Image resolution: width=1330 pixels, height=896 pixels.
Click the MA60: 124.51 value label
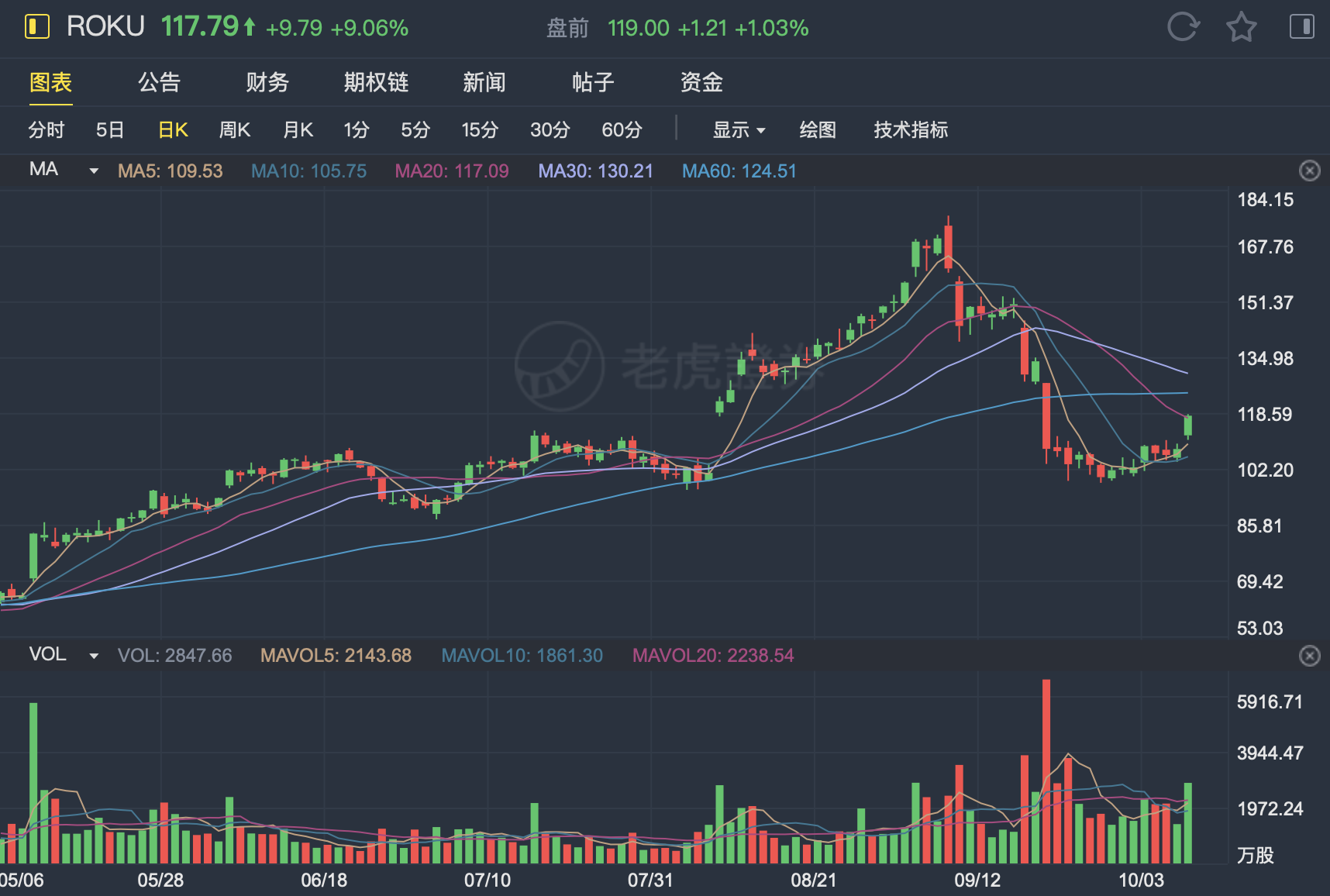point(739,171)
